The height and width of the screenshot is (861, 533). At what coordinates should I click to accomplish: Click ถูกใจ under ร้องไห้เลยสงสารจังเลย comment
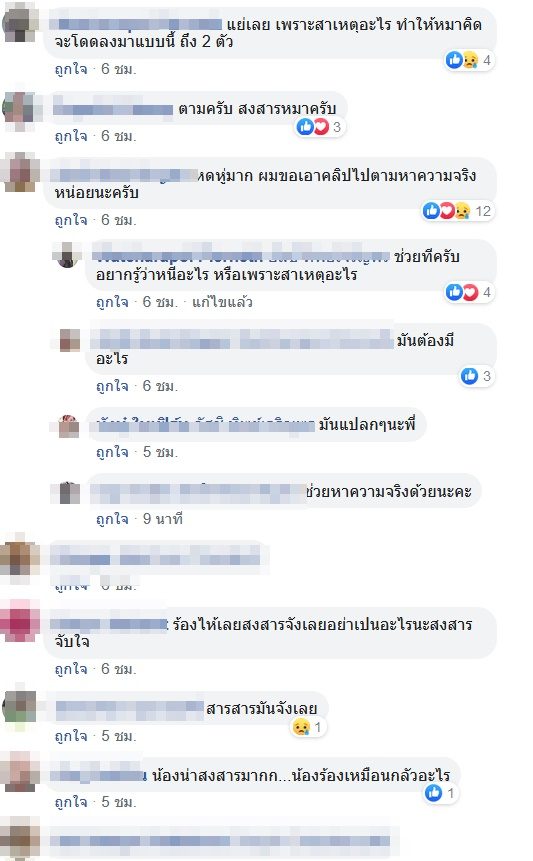point(71,669)
